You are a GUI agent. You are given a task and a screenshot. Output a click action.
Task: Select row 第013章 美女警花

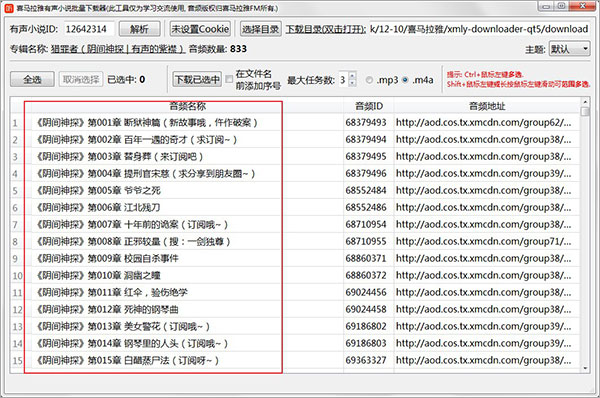point(188,326)
